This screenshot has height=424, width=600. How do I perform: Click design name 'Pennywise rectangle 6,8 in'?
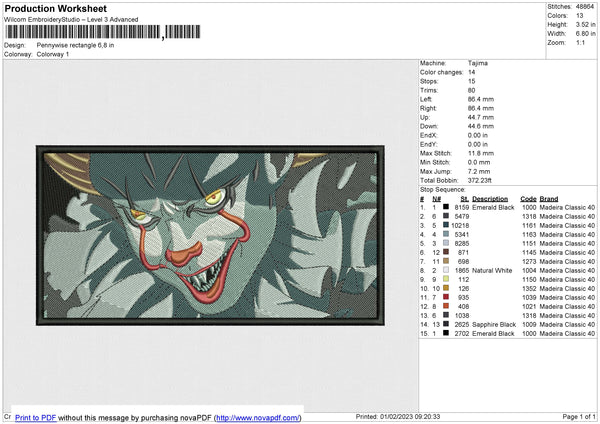click(x=75, y=45)
